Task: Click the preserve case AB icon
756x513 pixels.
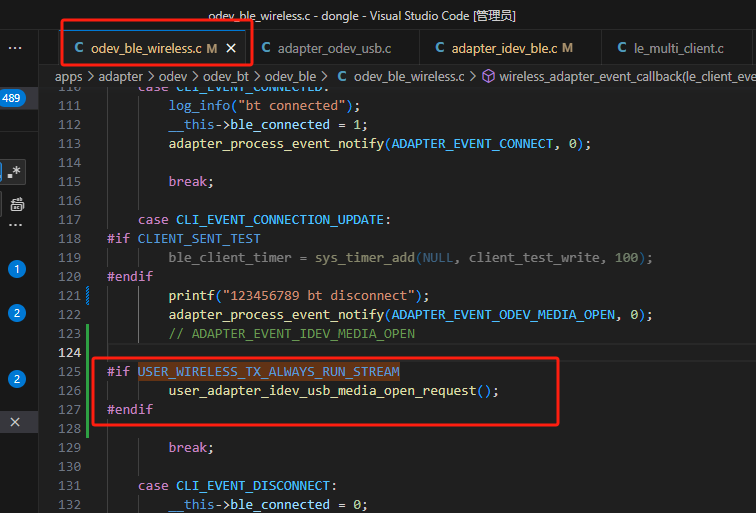Action: (x=17, y=204)
